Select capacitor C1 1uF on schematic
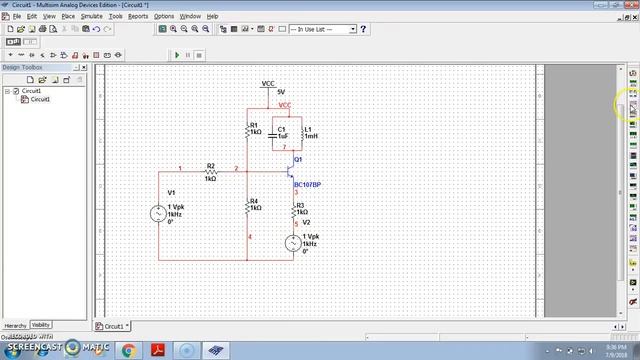This screenshot has width=640, height=360. click(x=273, y=135)
